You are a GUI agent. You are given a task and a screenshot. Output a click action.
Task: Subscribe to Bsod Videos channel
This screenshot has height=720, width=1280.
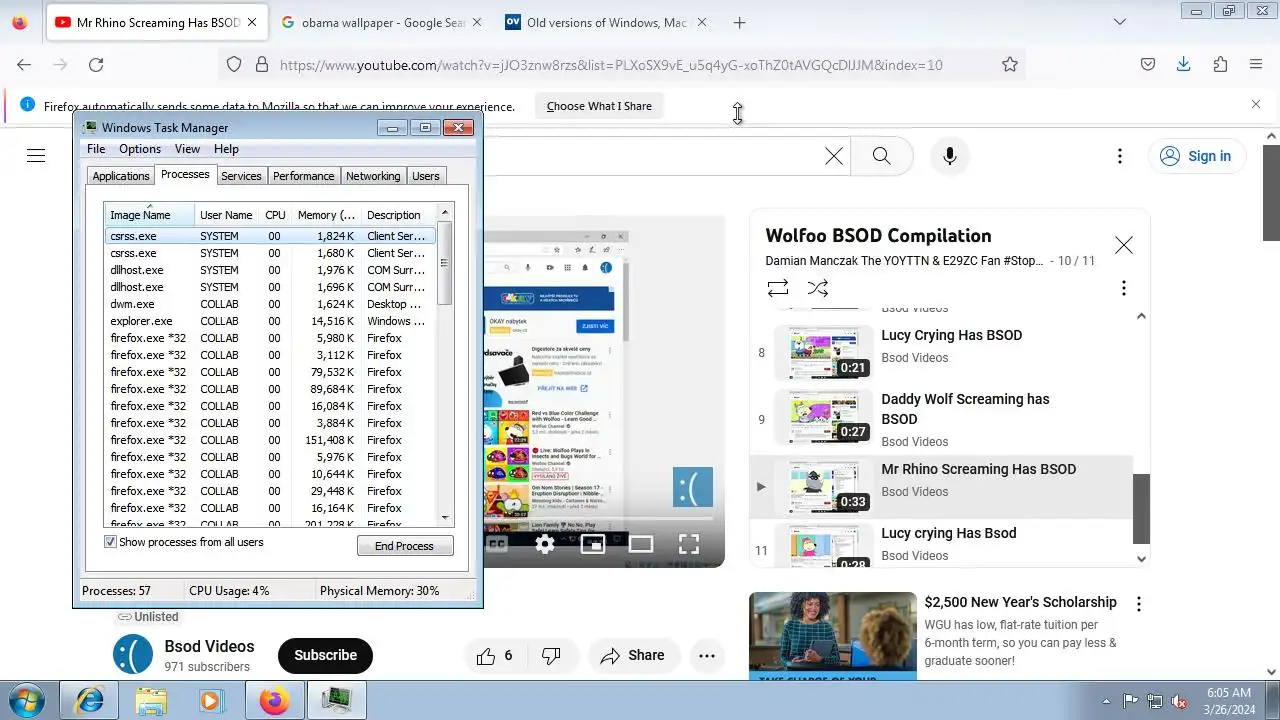click(325, 655)
